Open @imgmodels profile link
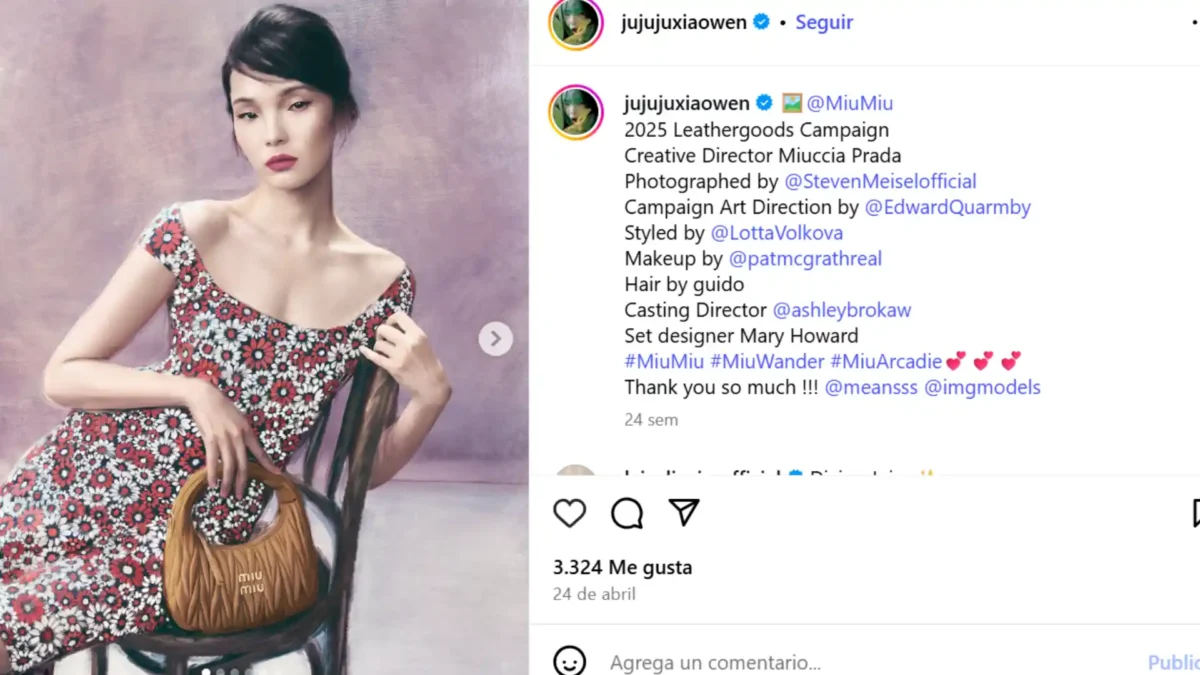Image resolution: width=1200 pixels, height=675 pixels. point(982,387)
